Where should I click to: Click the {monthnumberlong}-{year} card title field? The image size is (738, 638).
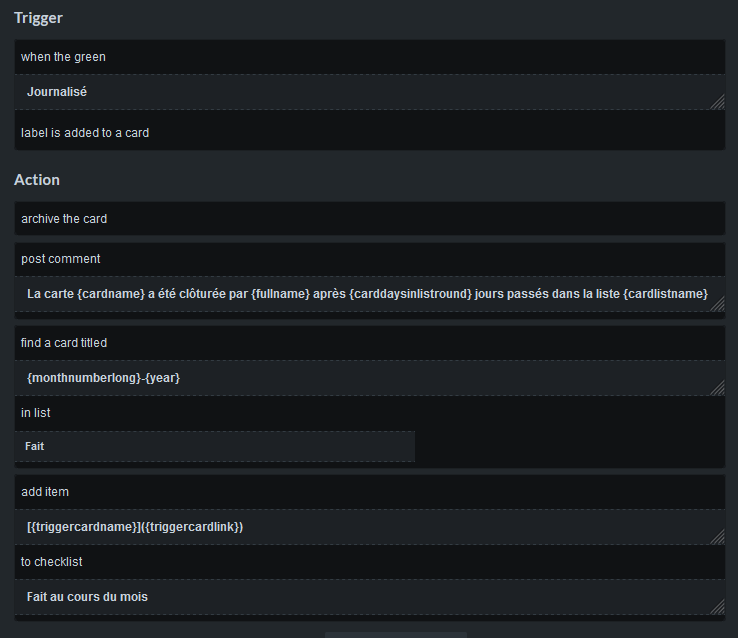click(x=369, y=378)
